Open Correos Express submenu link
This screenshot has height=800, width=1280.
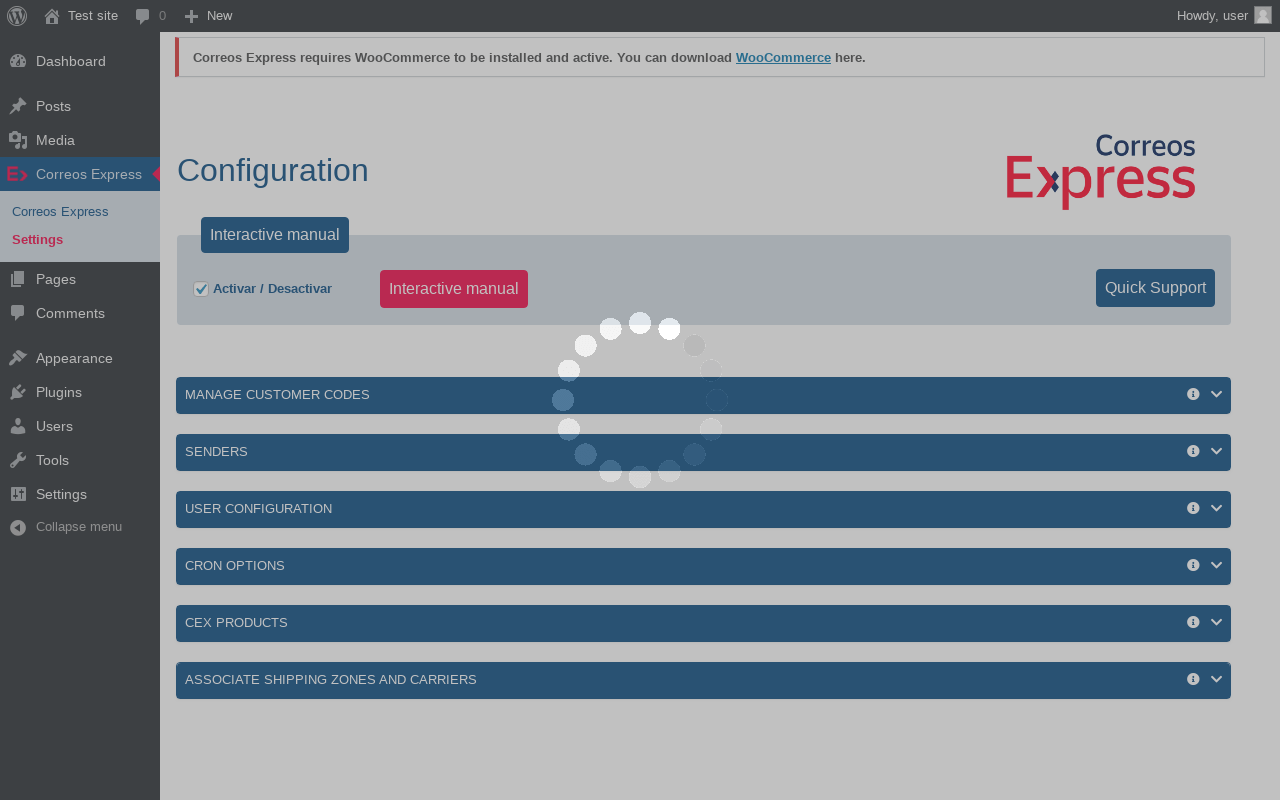60,212
